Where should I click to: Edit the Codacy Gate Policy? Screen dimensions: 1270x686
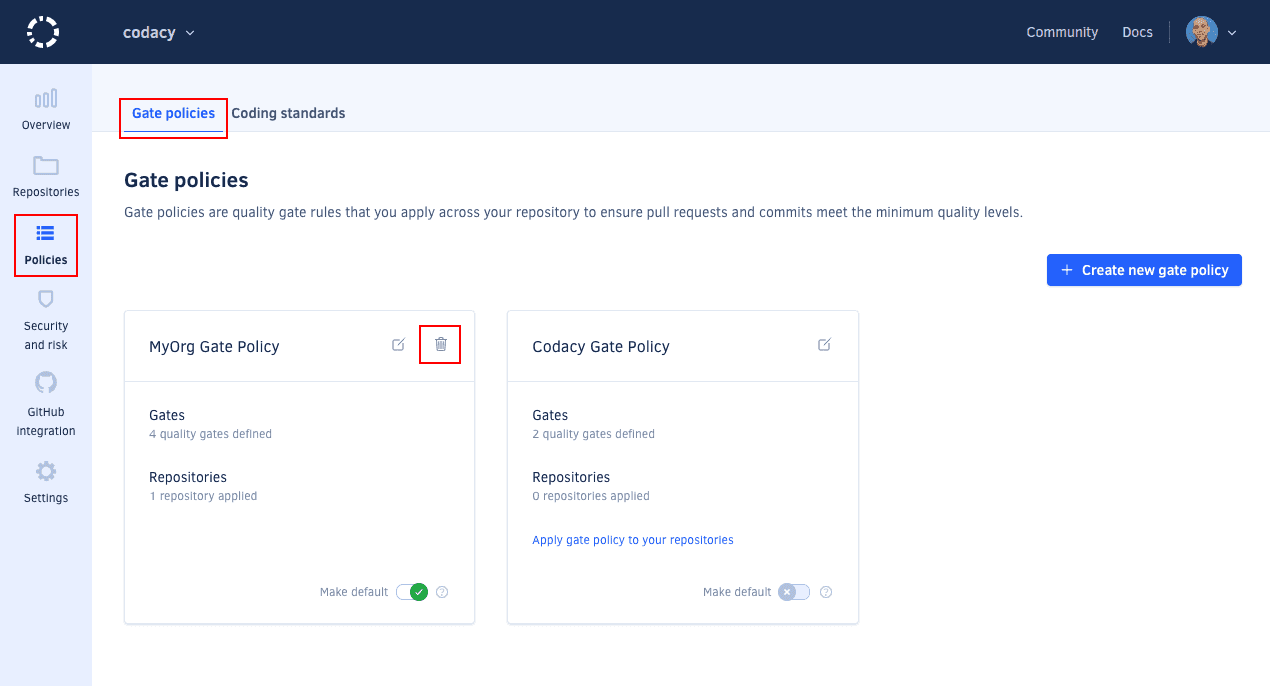coord(824,345)
